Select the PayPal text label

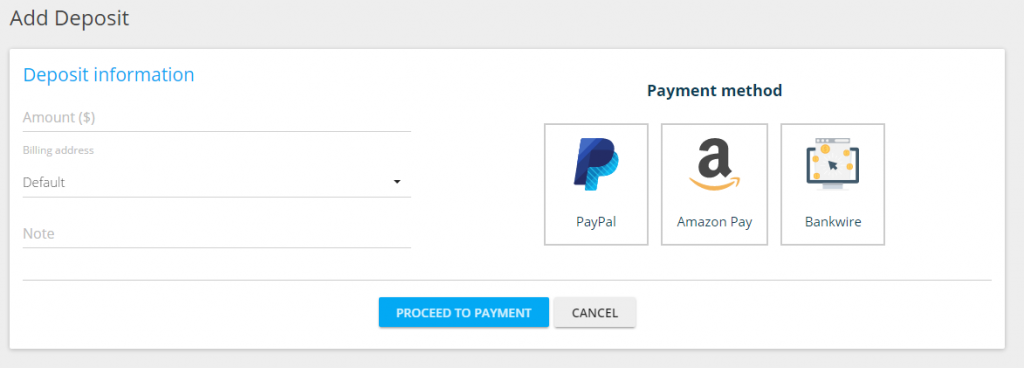pos(596,222)
